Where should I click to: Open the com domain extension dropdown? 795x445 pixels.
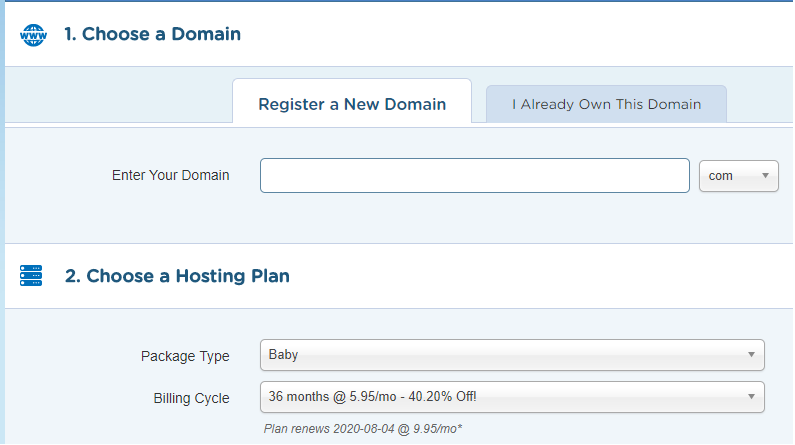739,176
